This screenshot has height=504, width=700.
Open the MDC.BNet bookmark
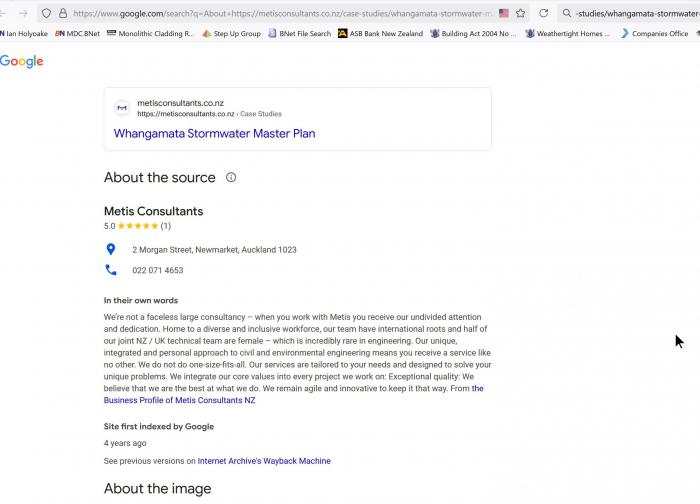click(x=78, y=33)
